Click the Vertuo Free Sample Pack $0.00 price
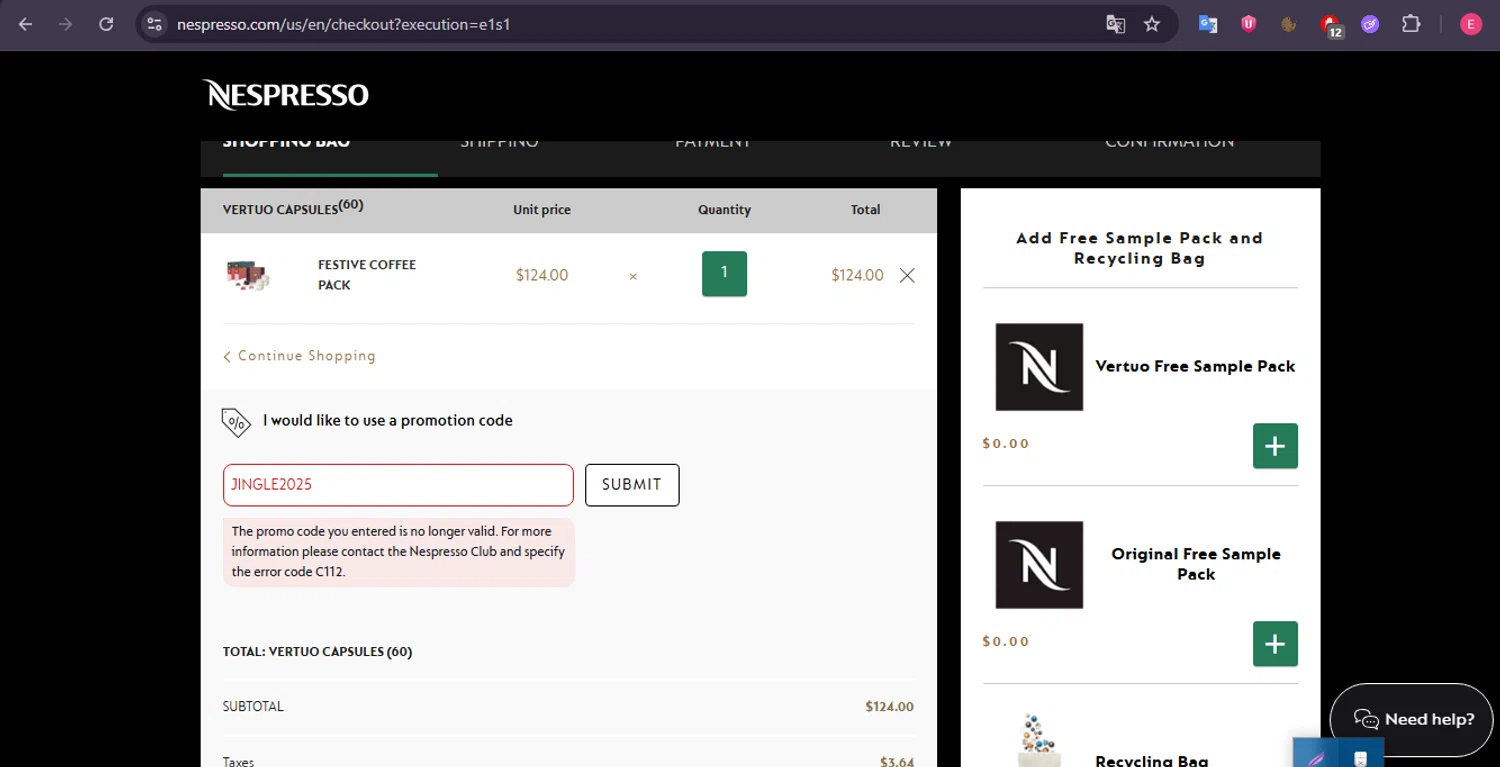 [x=1006, y=444]
